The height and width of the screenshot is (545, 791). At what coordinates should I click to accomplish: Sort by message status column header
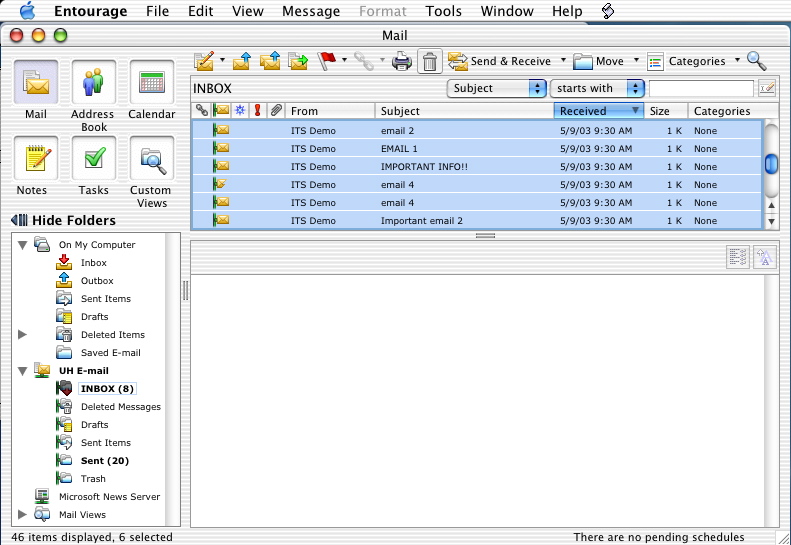point(221,111)
